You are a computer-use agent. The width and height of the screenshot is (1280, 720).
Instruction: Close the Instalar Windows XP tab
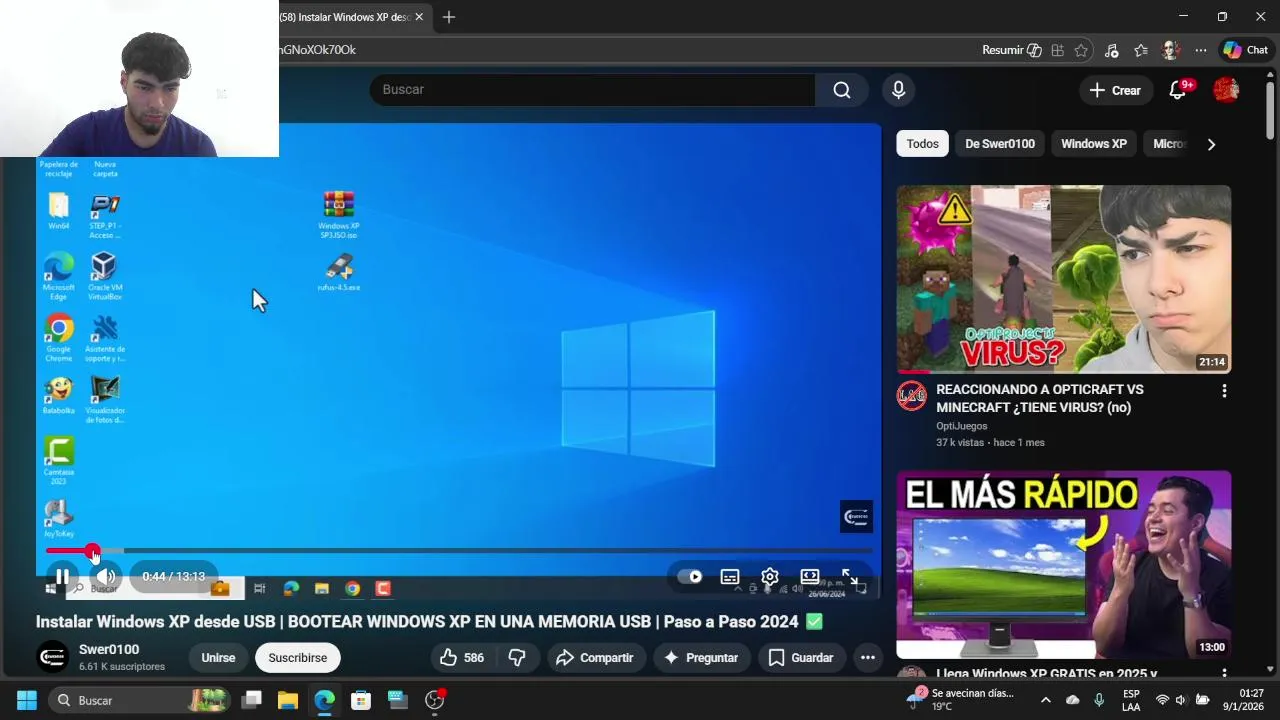pos(419,17)
